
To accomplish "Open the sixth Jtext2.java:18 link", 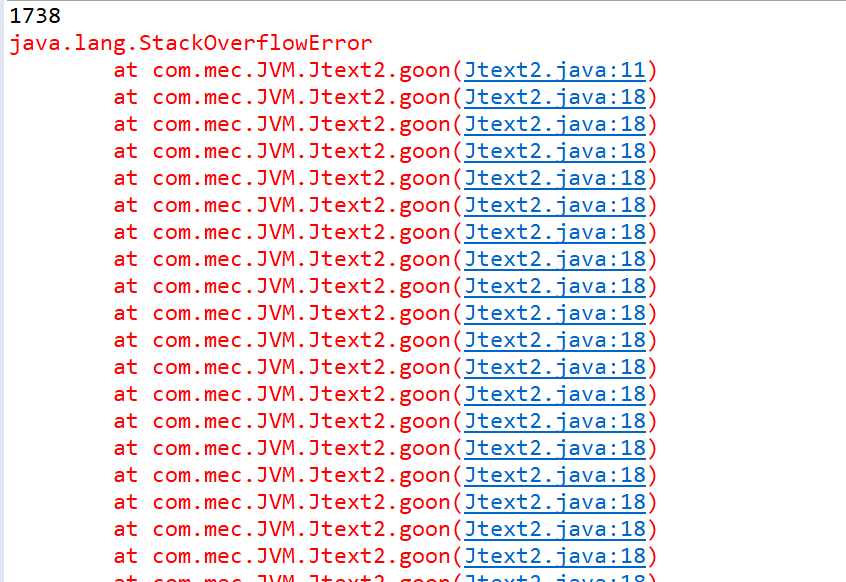I will click(555, 232).
